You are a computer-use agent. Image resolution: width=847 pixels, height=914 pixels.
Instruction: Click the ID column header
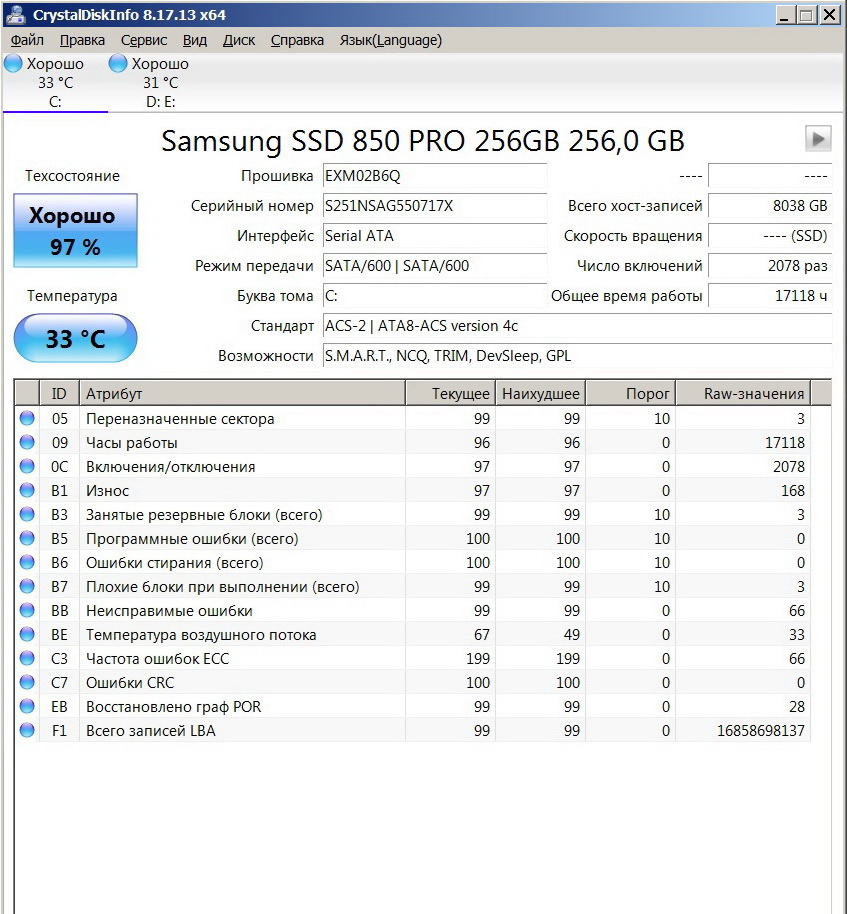[x=59, y=393]
